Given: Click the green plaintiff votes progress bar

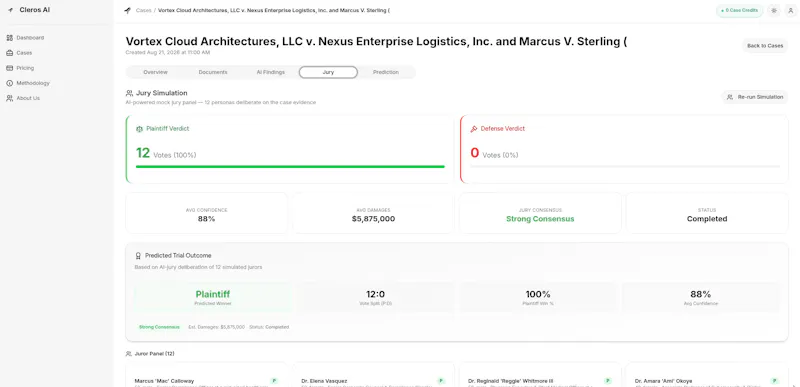Looking at the screenshot, I should [x=290, y=166].
